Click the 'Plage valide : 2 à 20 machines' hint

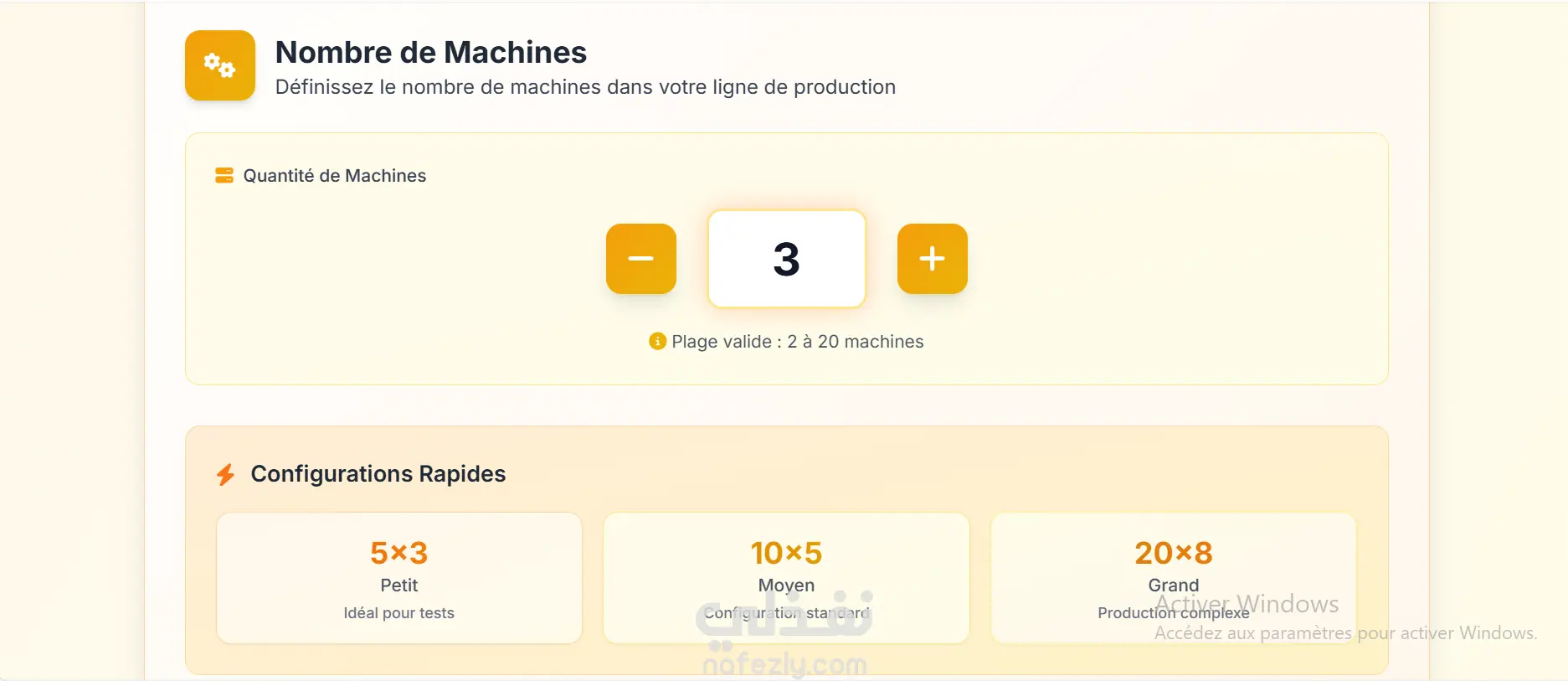(797, 342)
